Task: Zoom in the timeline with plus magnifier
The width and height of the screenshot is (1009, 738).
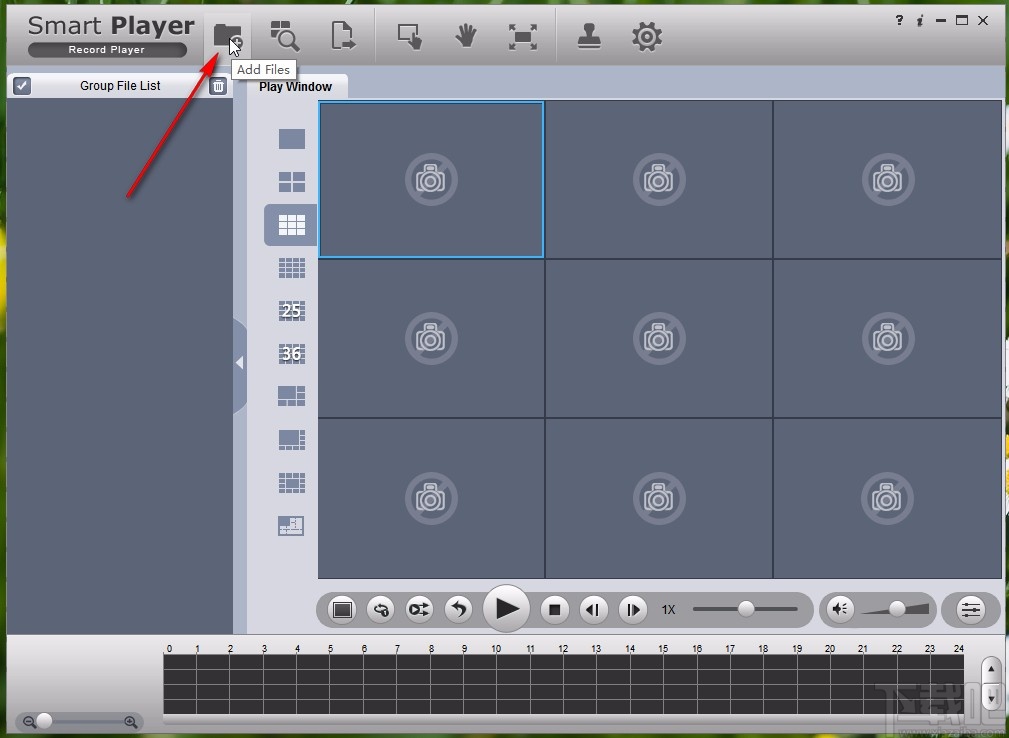Action: 131,722
